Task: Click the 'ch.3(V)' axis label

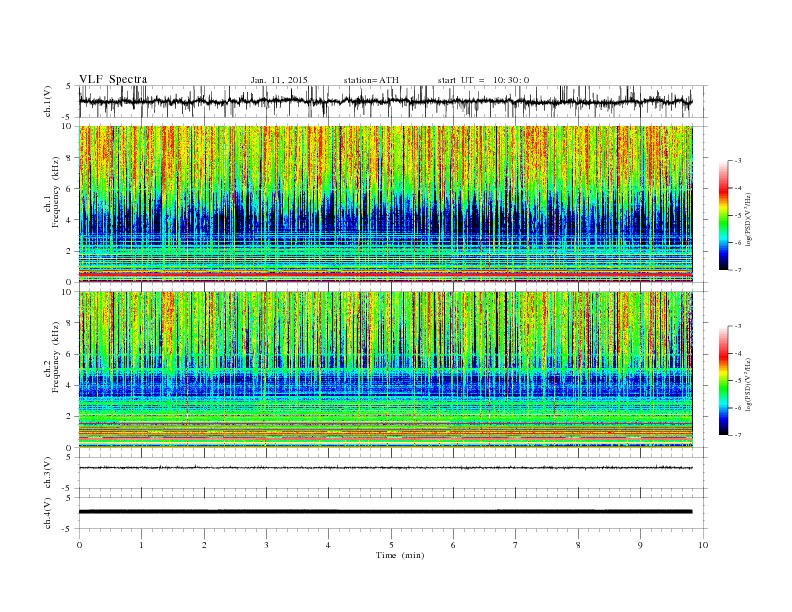Action: click(x=48, y=473)
